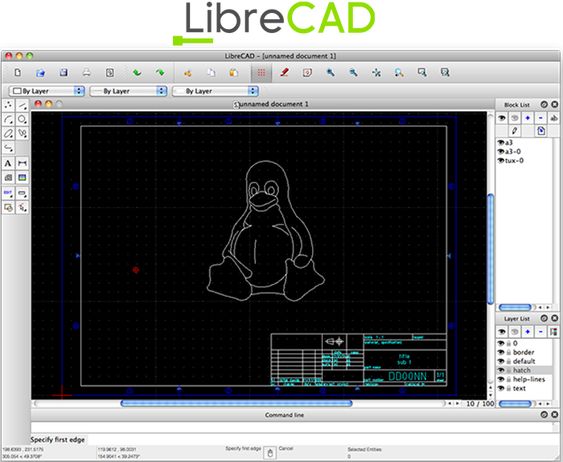Auto zoom to fit the drawing
Image resolution: width=563 pixels, height=462 pixels.
coord(376,73)
